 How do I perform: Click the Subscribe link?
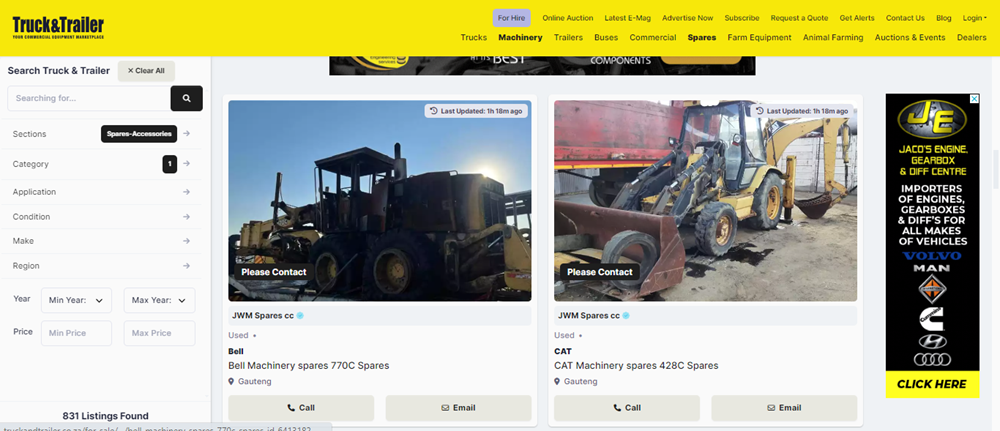(x=742, y=18)
